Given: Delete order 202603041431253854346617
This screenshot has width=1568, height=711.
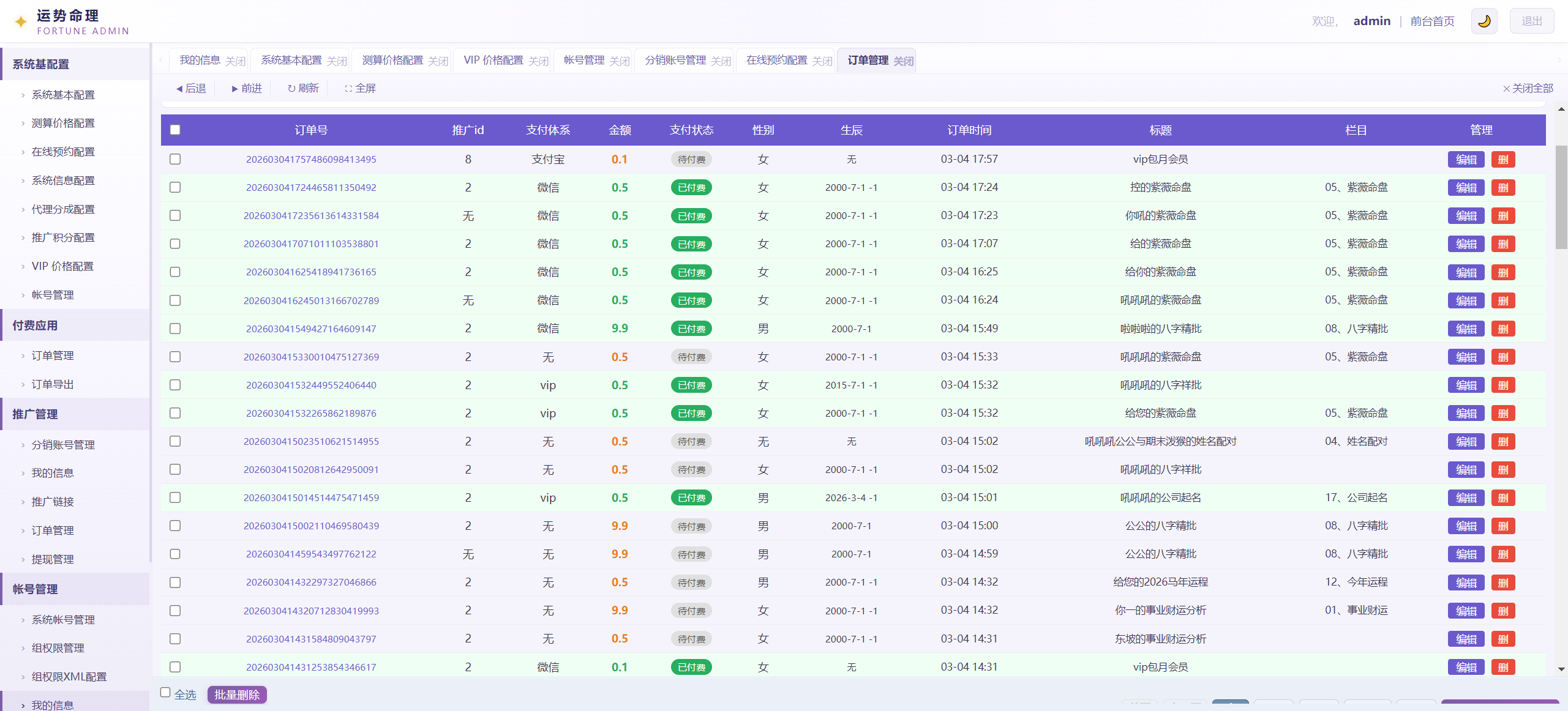Looking at the screenshot, I should pos(1503,668).
